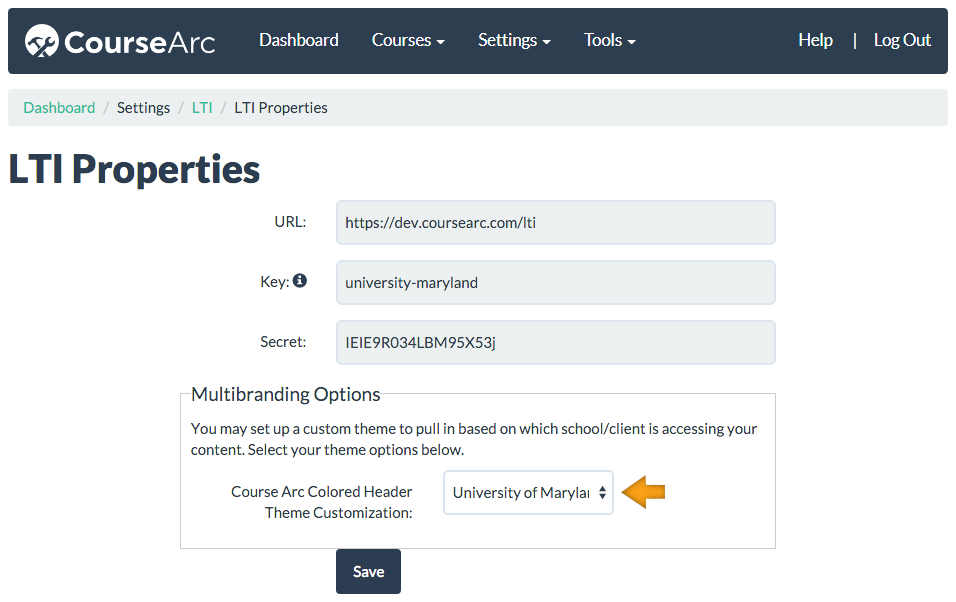Click the Course Arc Colored Header label

[321, 502]
